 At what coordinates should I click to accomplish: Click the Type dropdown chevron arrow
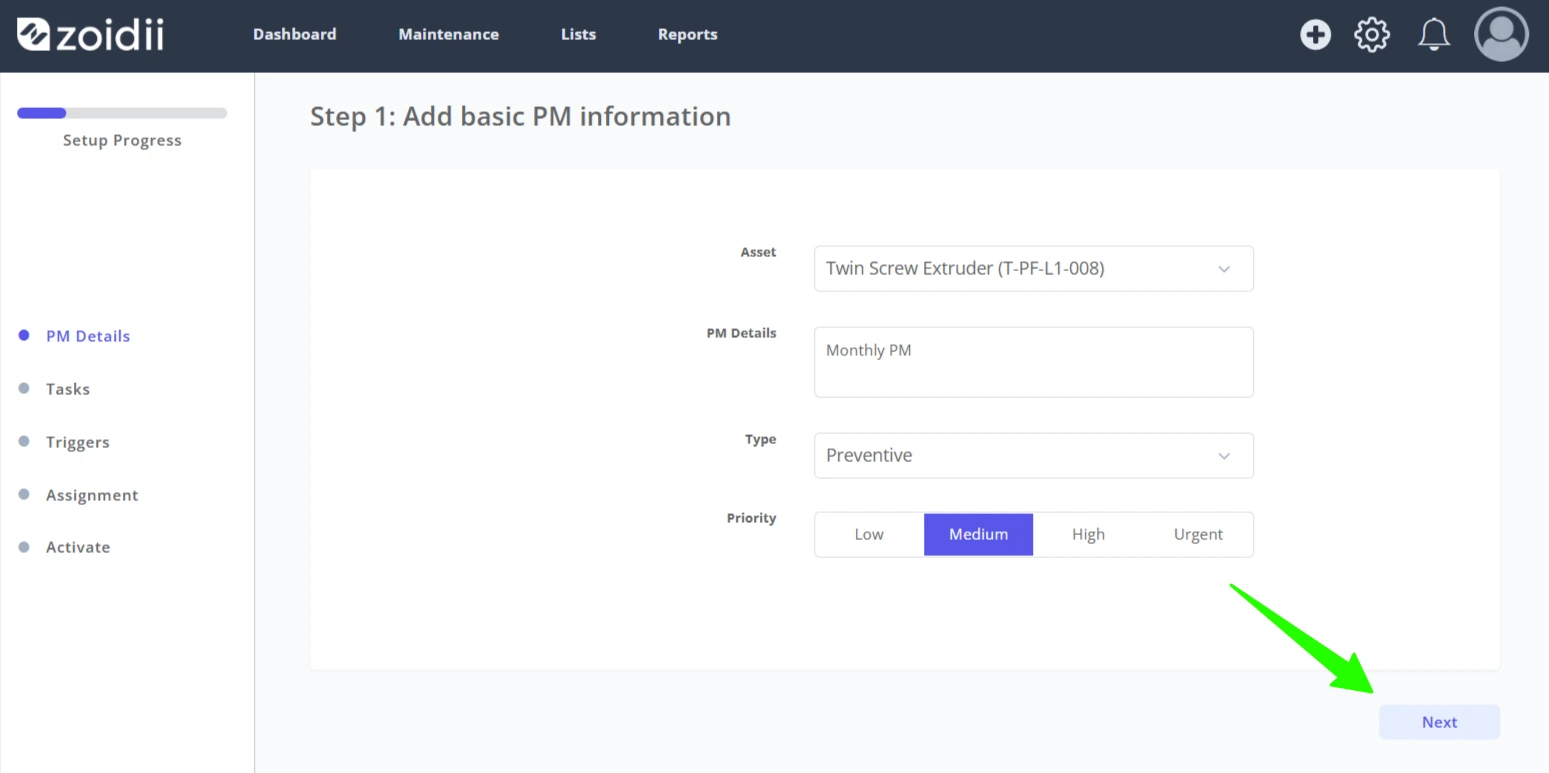coord(1224,456)
